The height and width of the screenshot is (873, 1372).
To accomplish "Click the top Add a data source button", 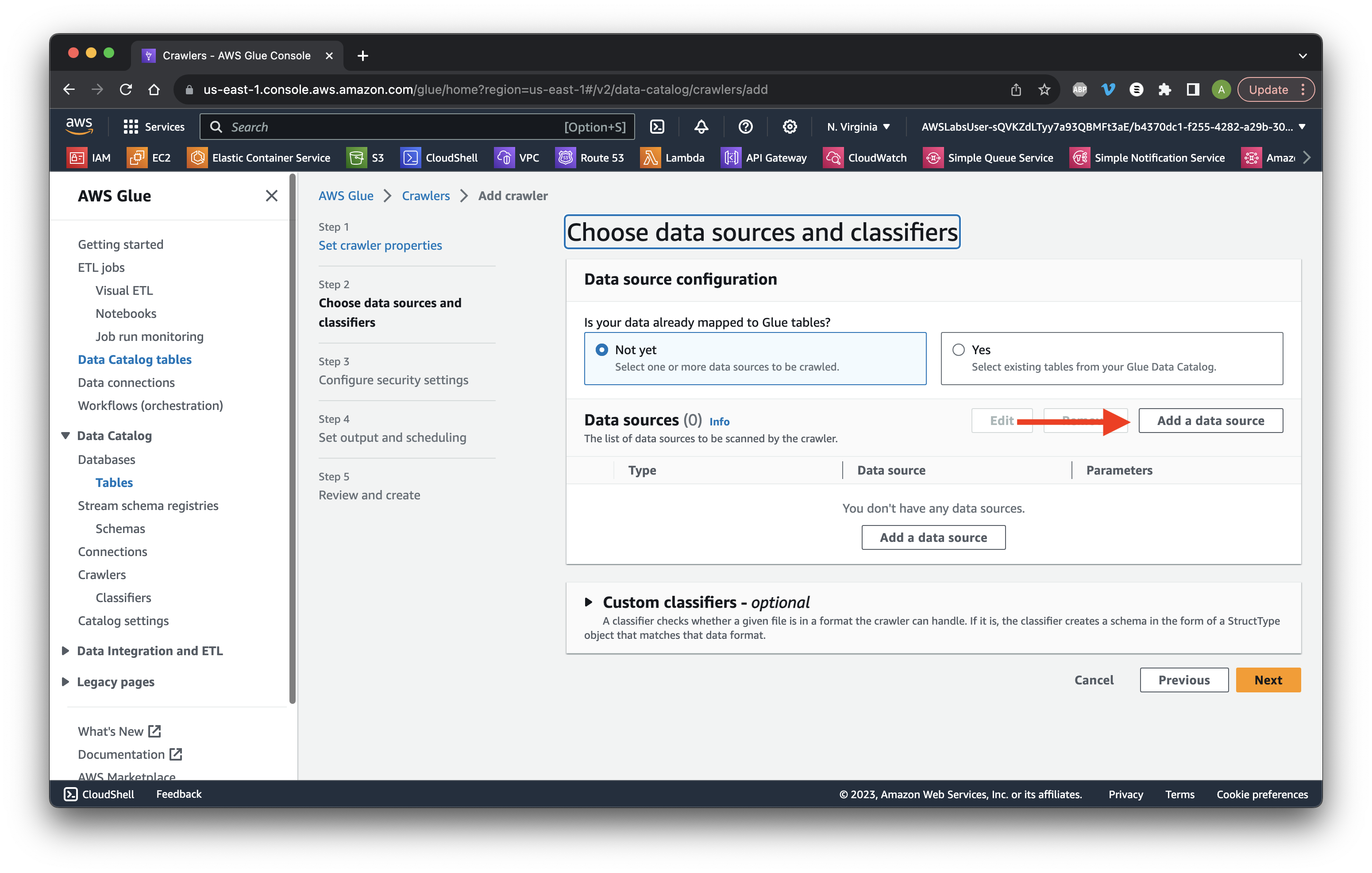I will 1210,421.
